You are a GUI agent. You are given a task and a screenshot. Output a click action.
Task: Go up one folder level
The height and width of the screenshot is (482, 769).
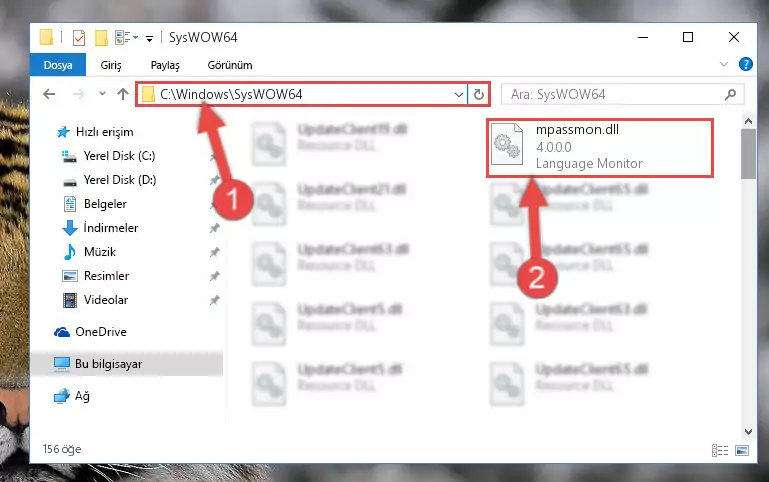pos(123,94)
